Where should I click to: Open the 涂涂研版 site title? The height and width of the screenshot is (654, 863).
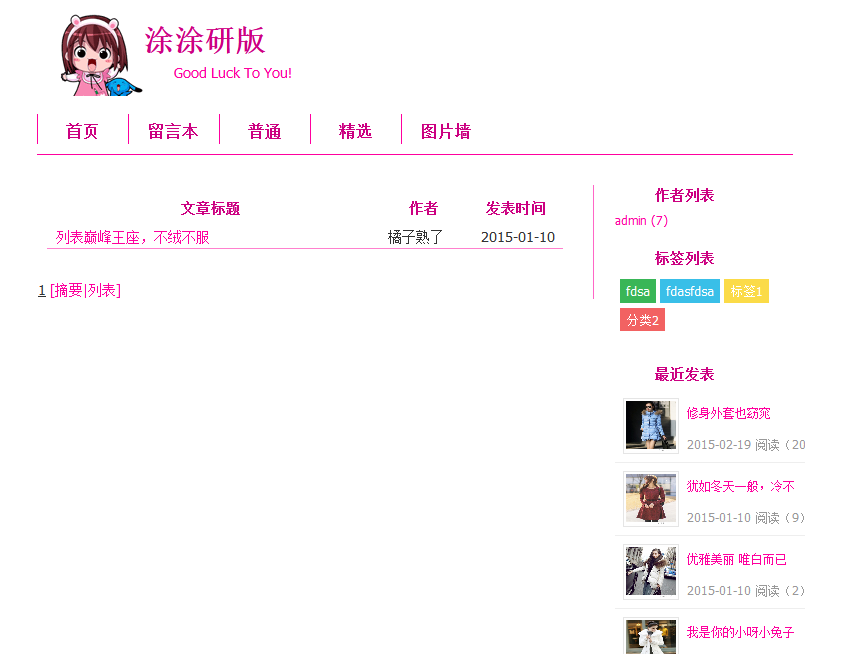(205, 41)
